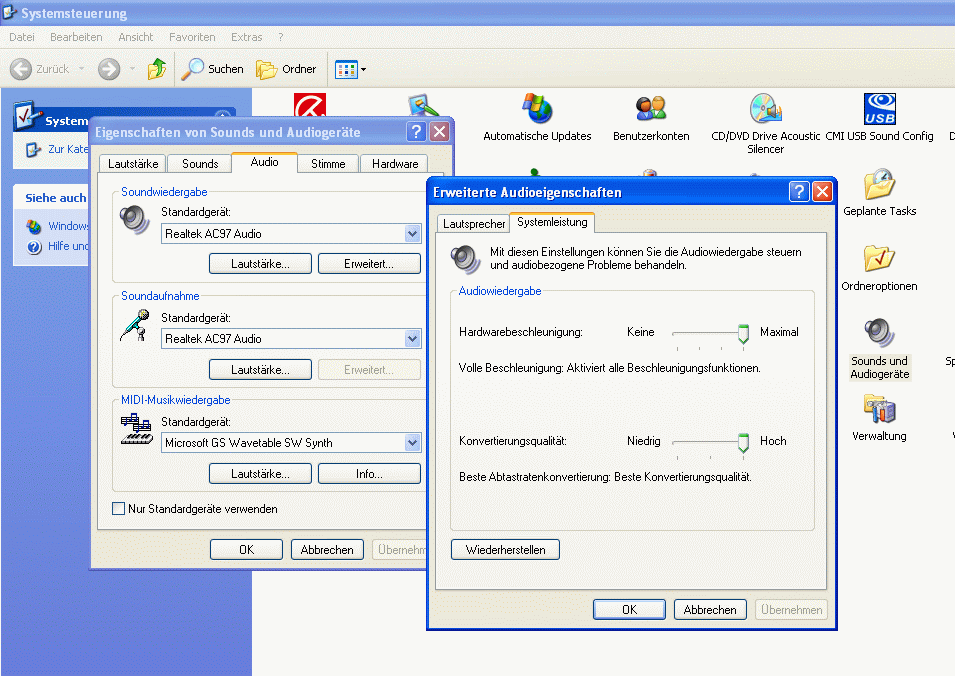Switch to the Lautsprecher tab
955x676 pixels.
pos(474,224)
